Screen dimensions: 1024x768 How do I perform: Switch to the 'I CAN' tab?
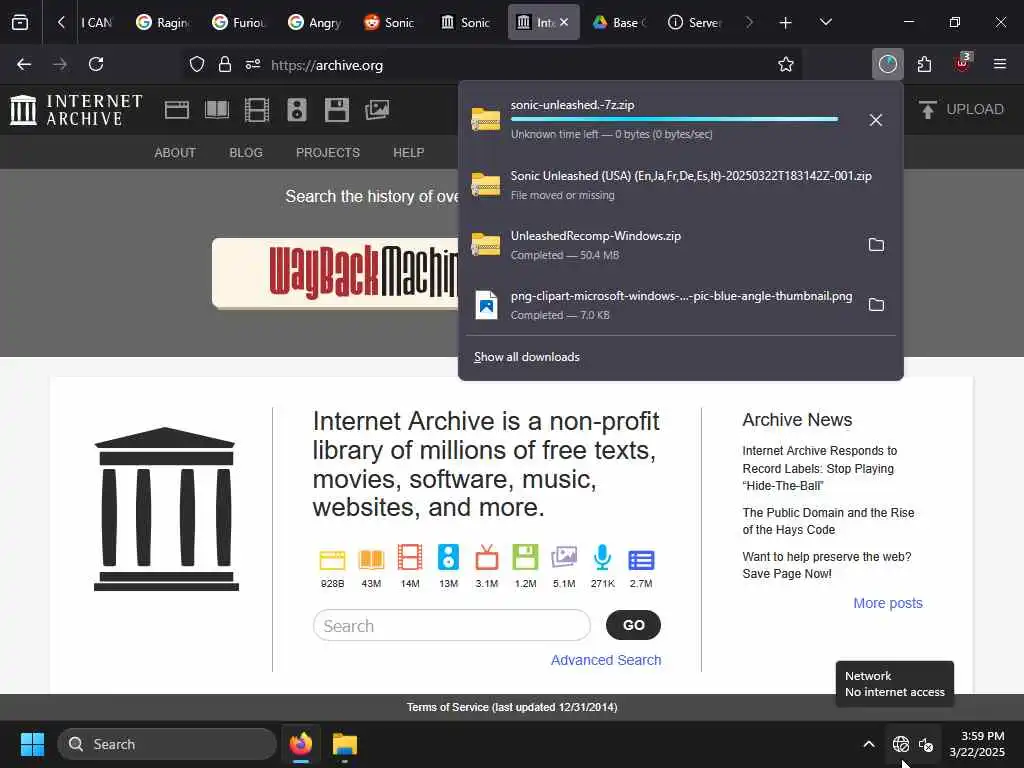(97, 22)
